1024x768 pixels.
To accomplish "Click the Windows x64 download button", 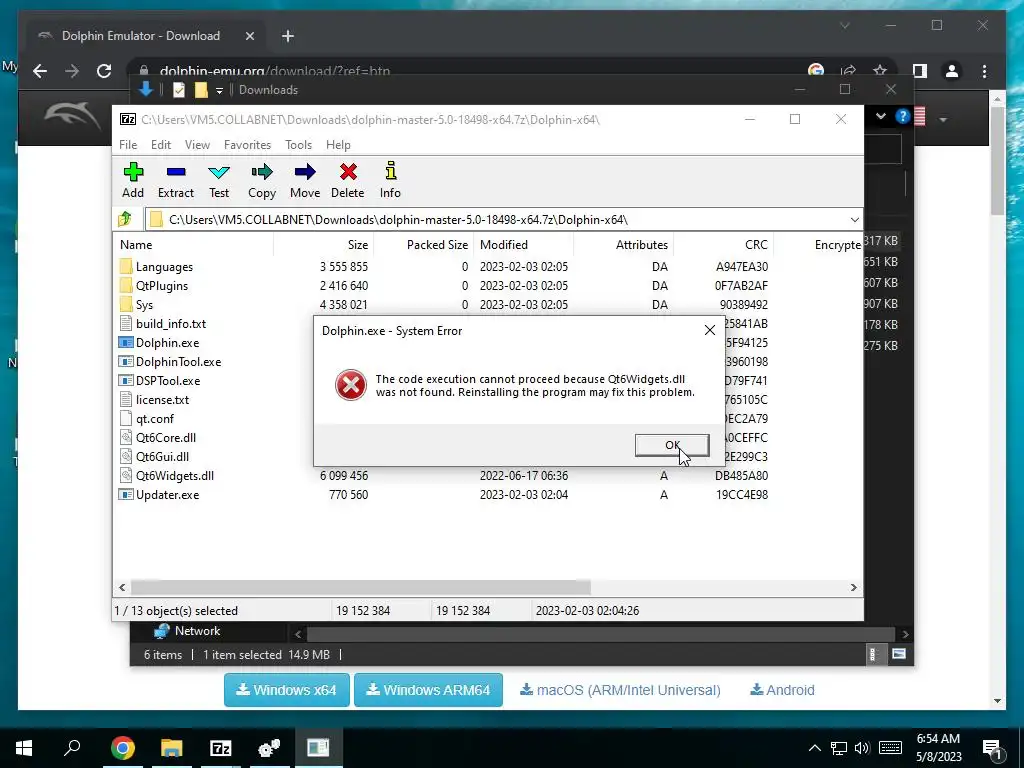I will (x=287, y=690).
